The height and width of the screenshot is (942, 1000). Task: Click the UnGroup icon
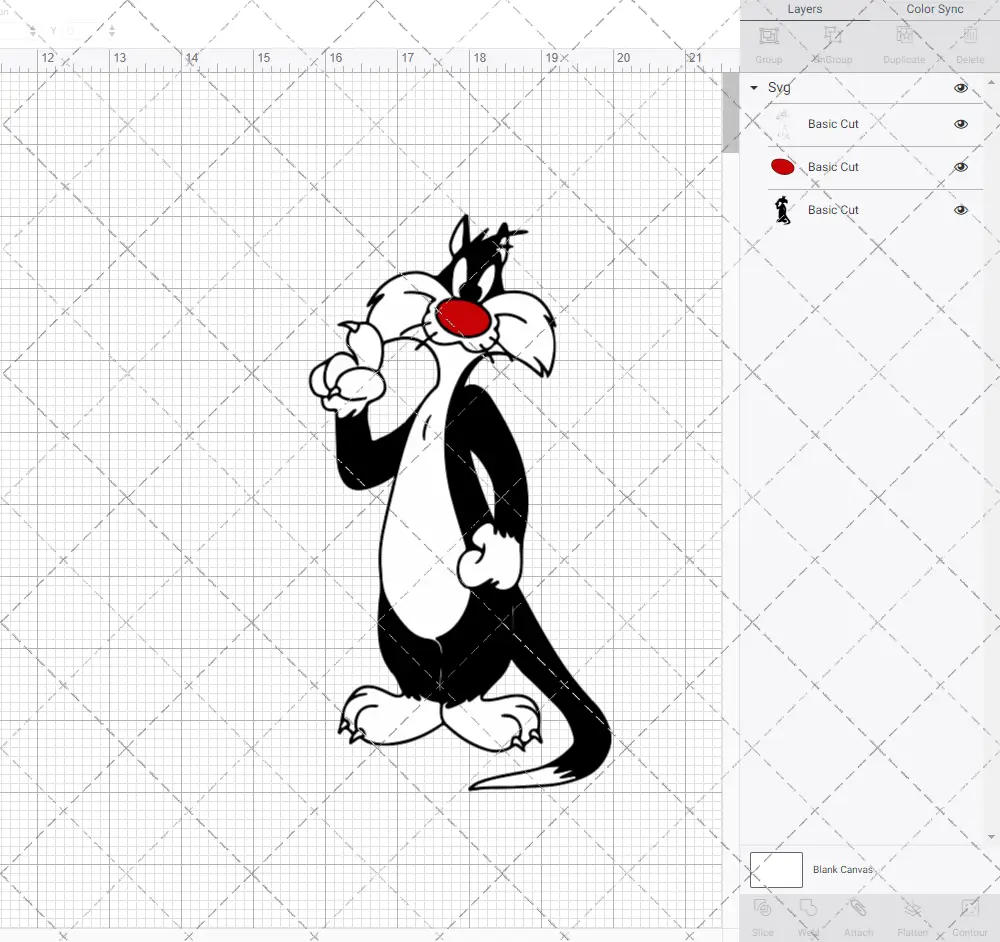[x=833, y=36]
